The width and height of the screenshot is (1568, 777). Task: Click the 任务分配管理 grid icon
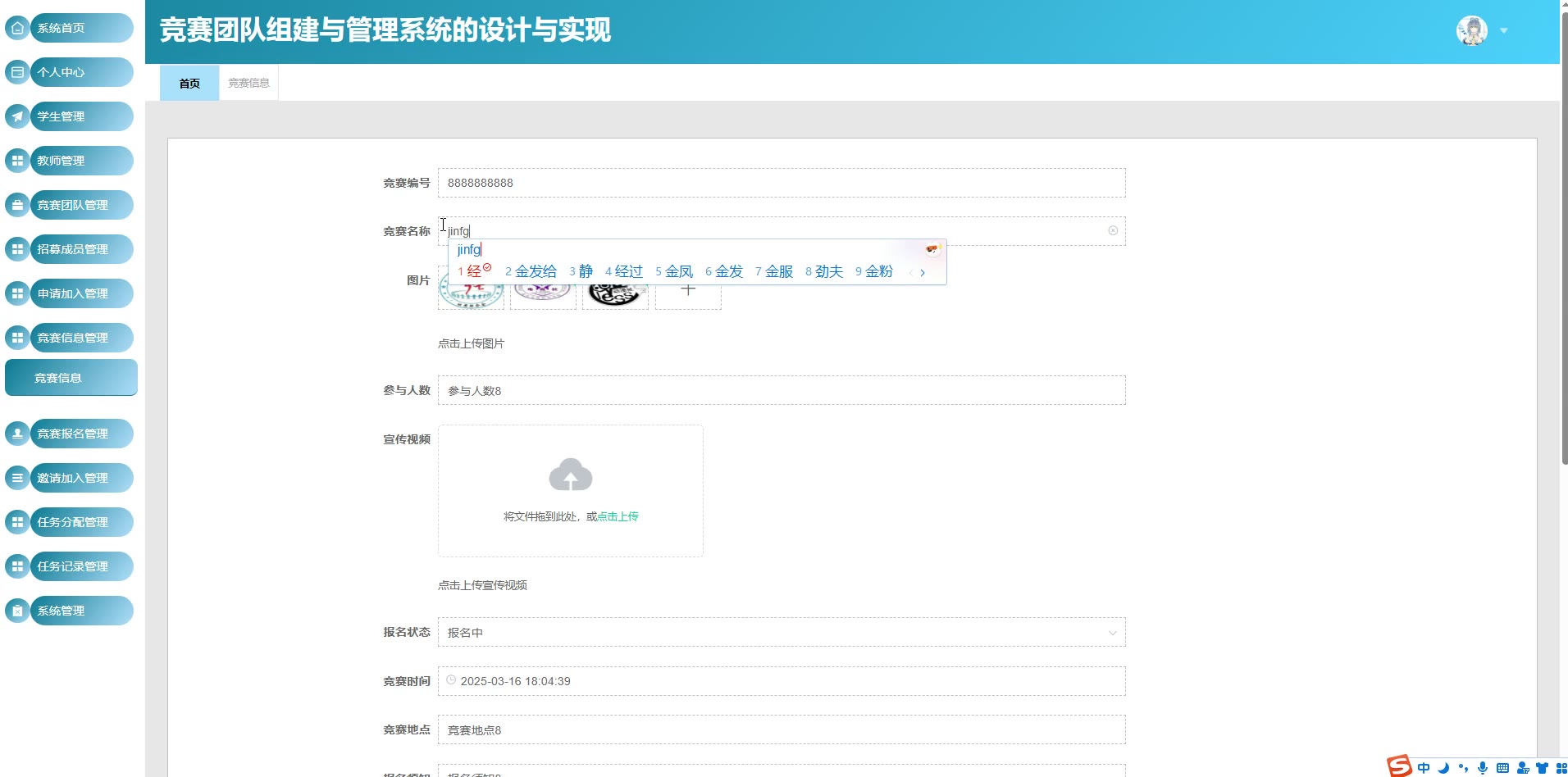pyautogui.click(x=17, y=522)
